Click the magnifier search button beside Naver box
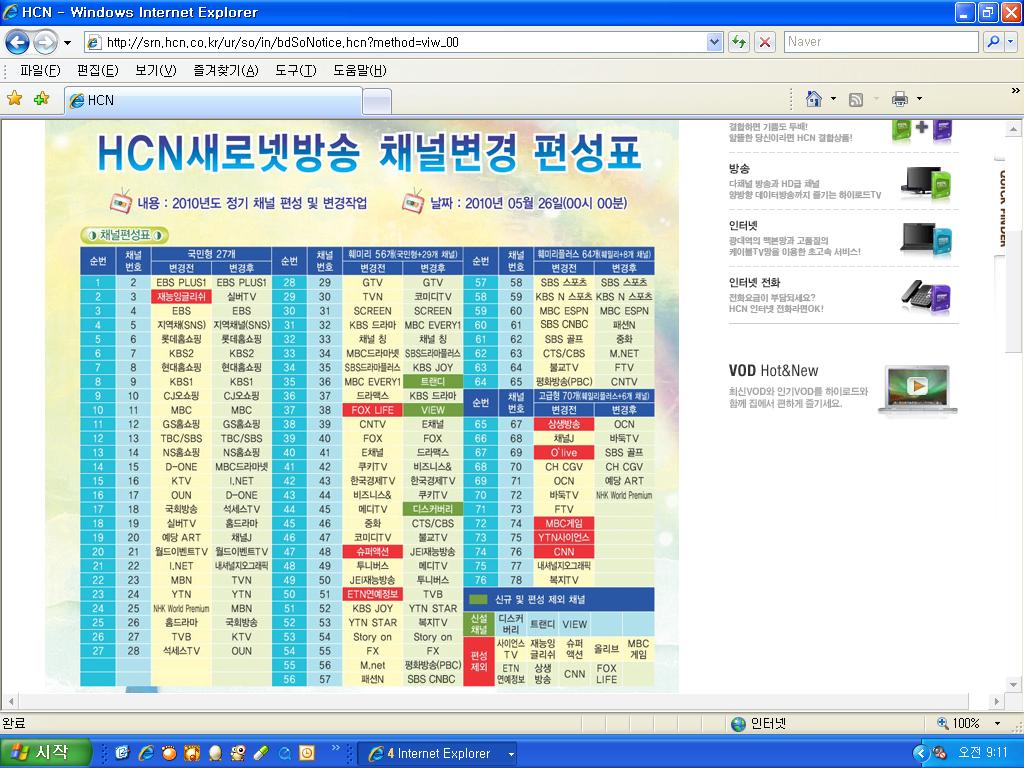 coord(993,42)
